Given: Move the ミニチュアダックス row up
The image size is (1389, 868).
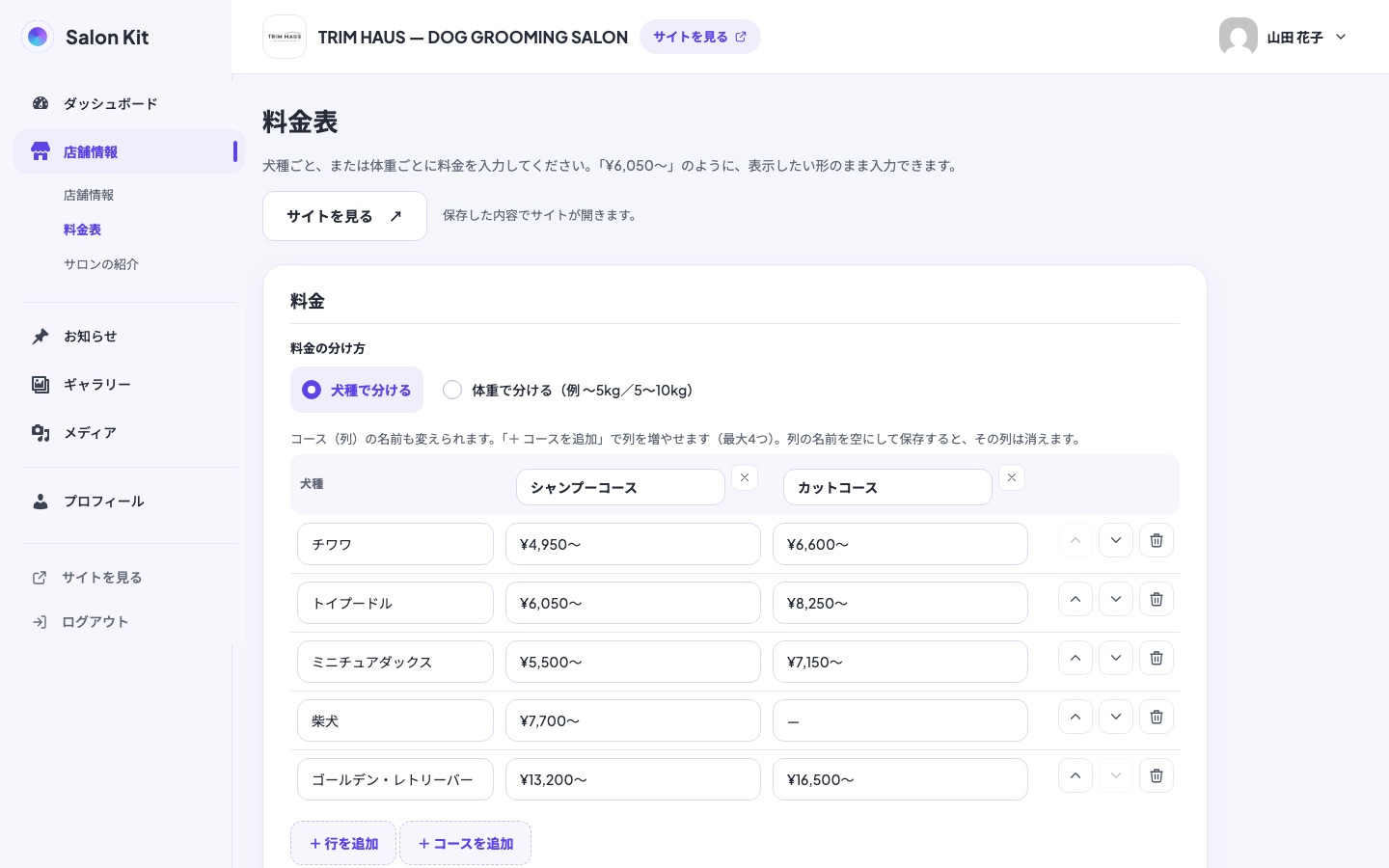Looking at the screenshot, I should point(1076,658).
